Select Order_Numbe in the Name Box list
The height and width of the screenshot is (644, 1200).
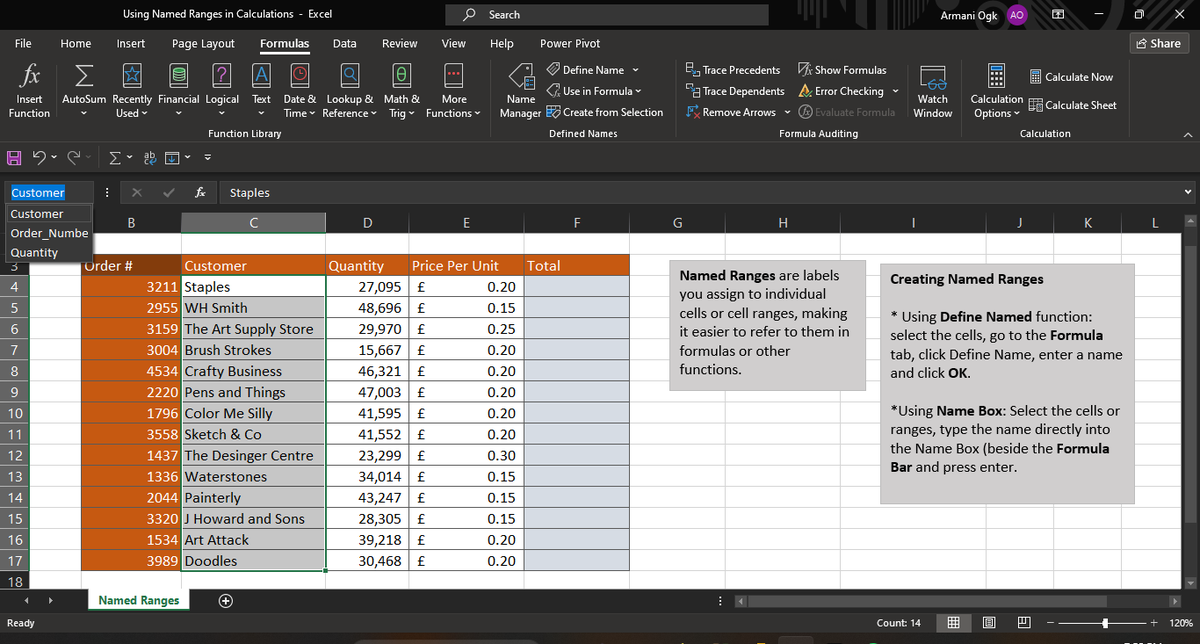point(49,233)
